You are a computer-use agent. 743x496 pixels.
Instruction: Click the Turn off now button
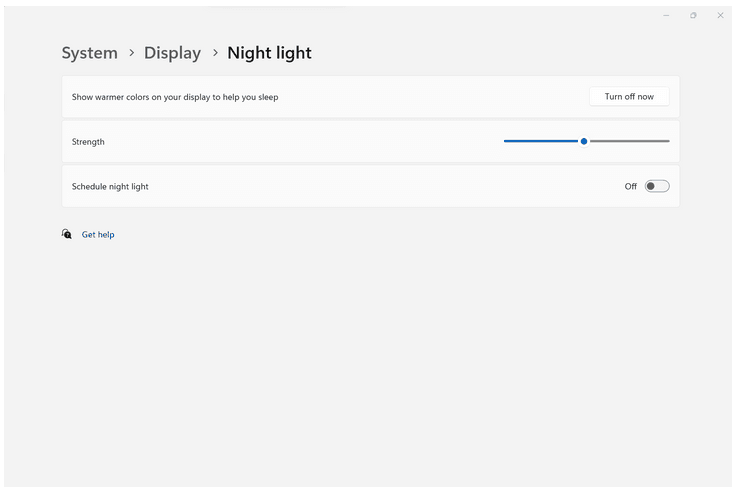pos(629,97)
